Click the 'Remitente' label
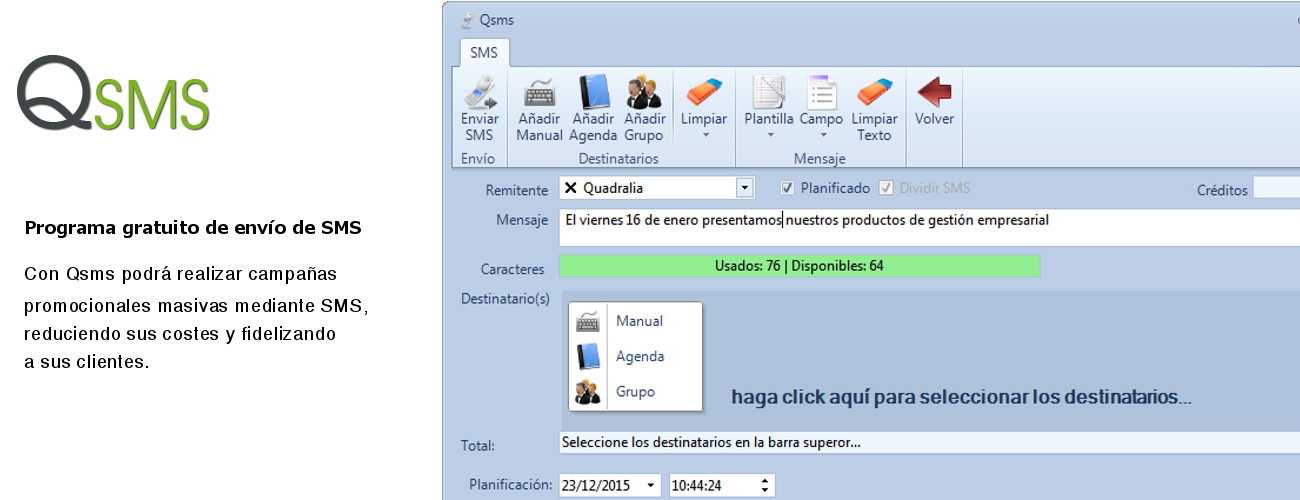 click(x=517, y=190)
